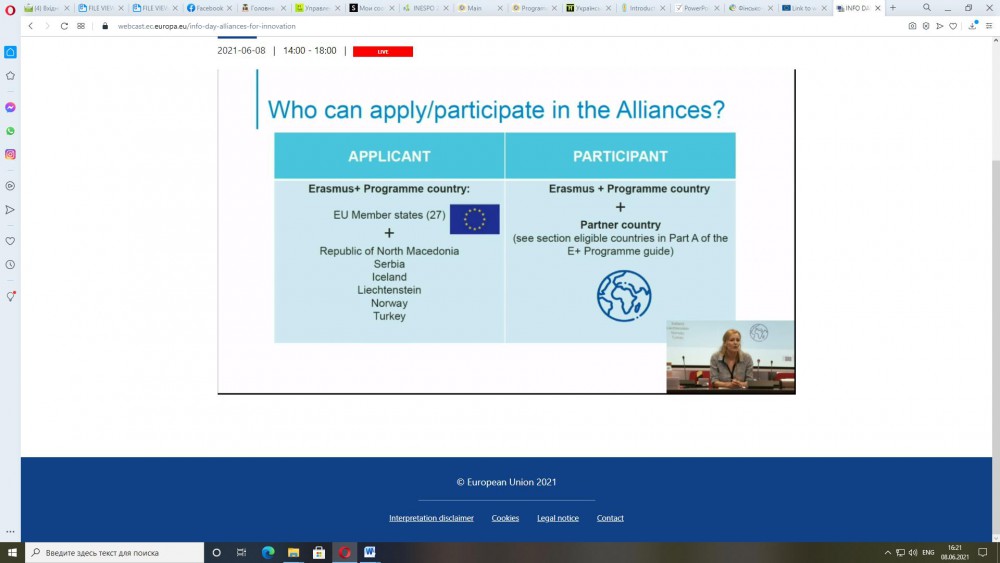Screen dimensions: 1000x563
Task: Click the Windows taskbar search box
Action: pos(115,553)
